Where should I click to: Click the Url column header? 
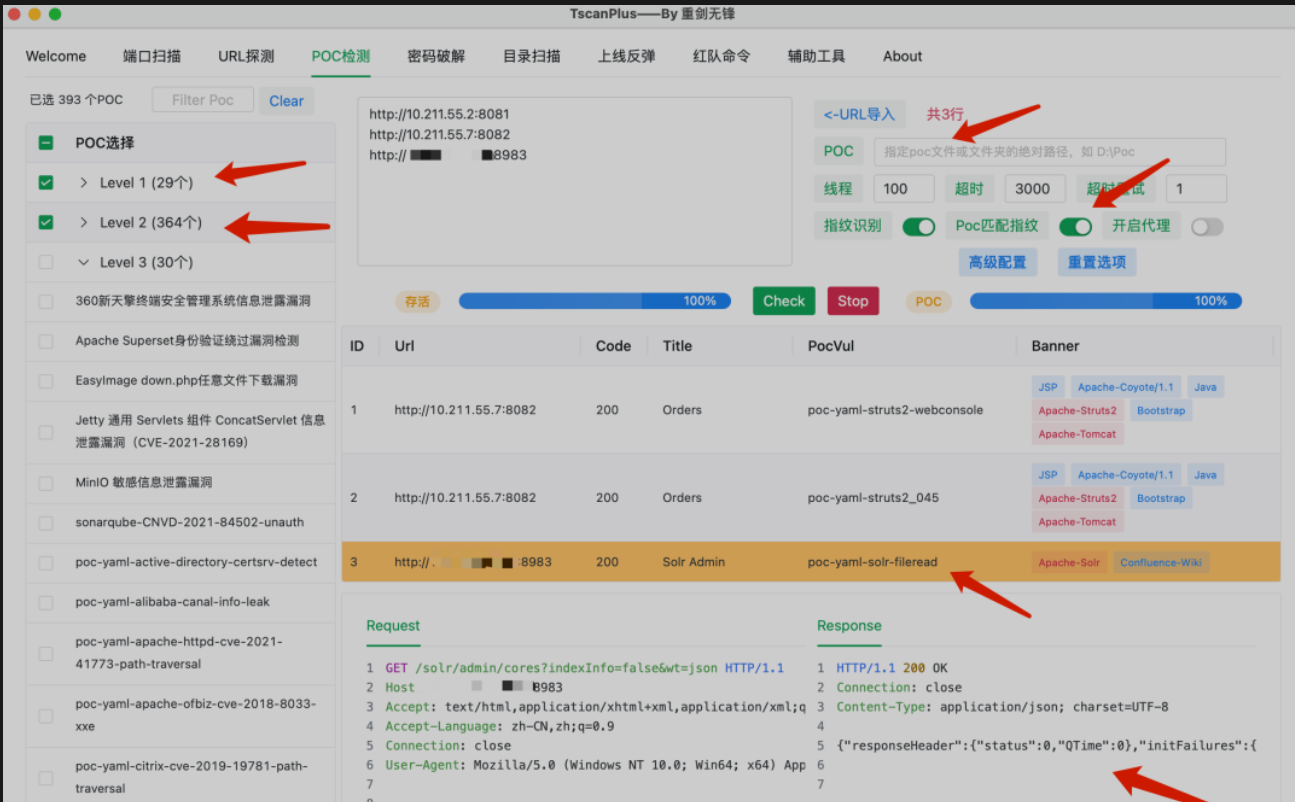pos(405,346)
